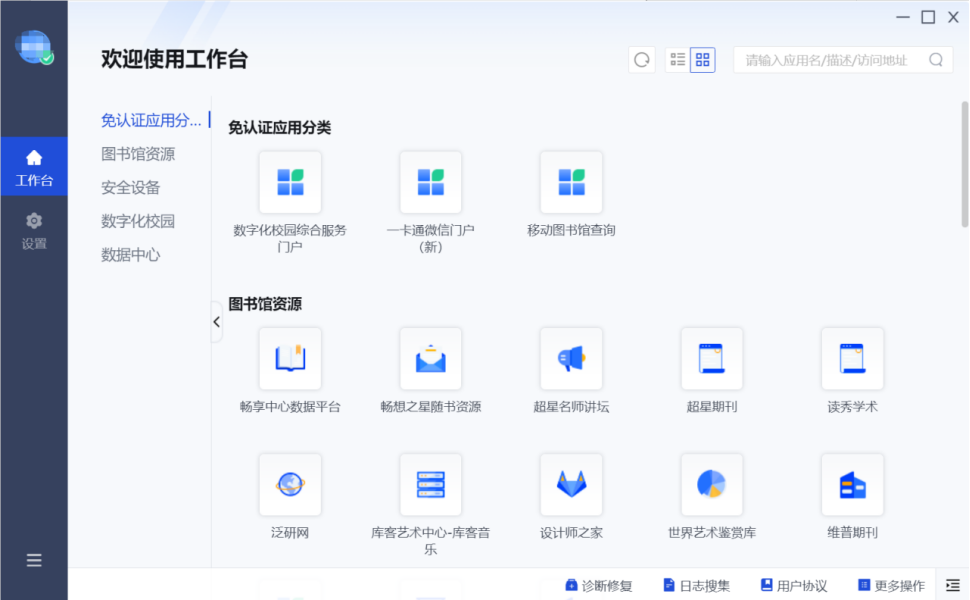Screen dimensions: 970x600
Task: Launch the 维普期刊 app
Action: [x=852, y=485]
